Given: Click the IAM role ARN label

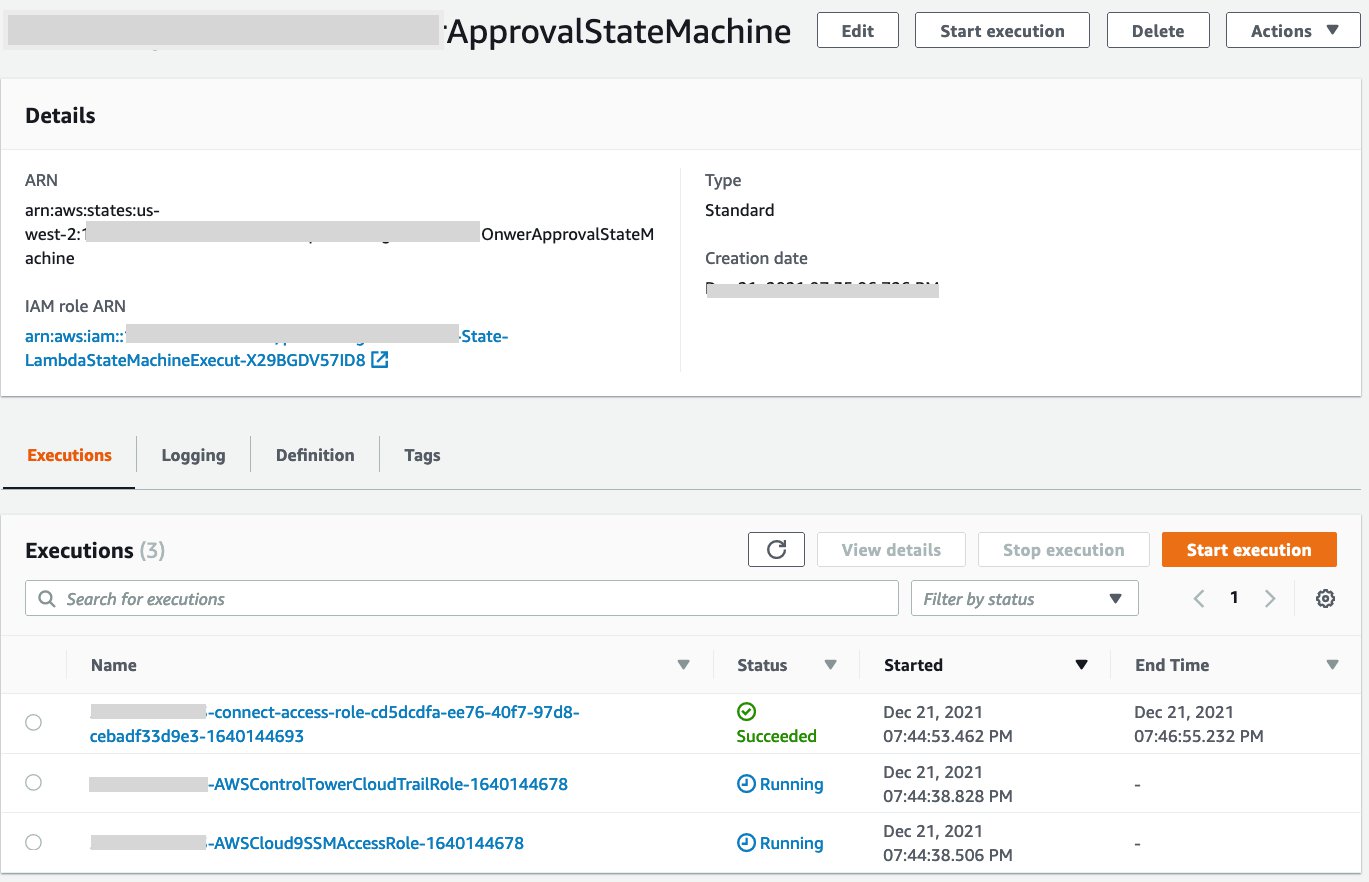Looking at the screenshot, I should point(75,306).
